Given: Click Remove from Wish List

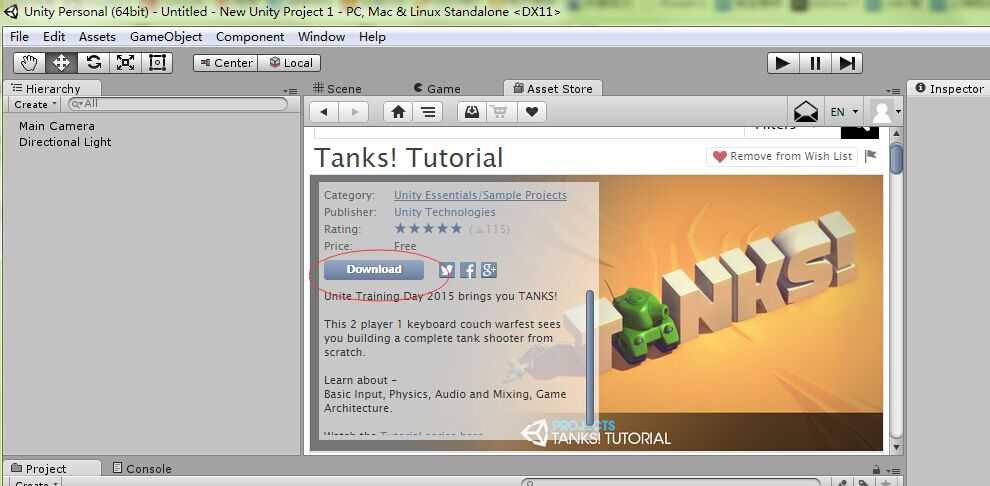Looking at the screenshot, I should [782, 156].
